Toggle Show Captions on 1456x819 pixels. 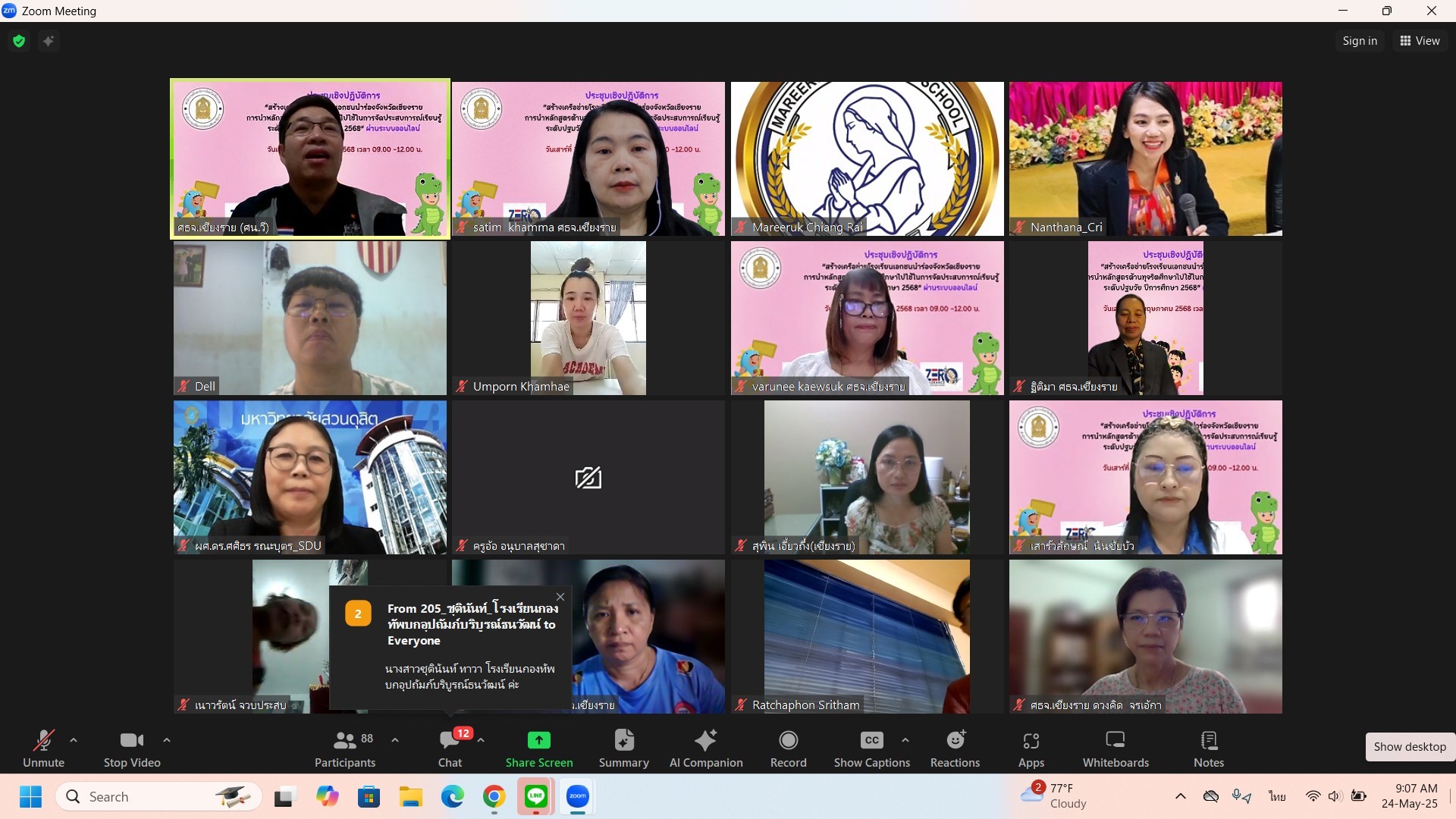coord(871,748)
